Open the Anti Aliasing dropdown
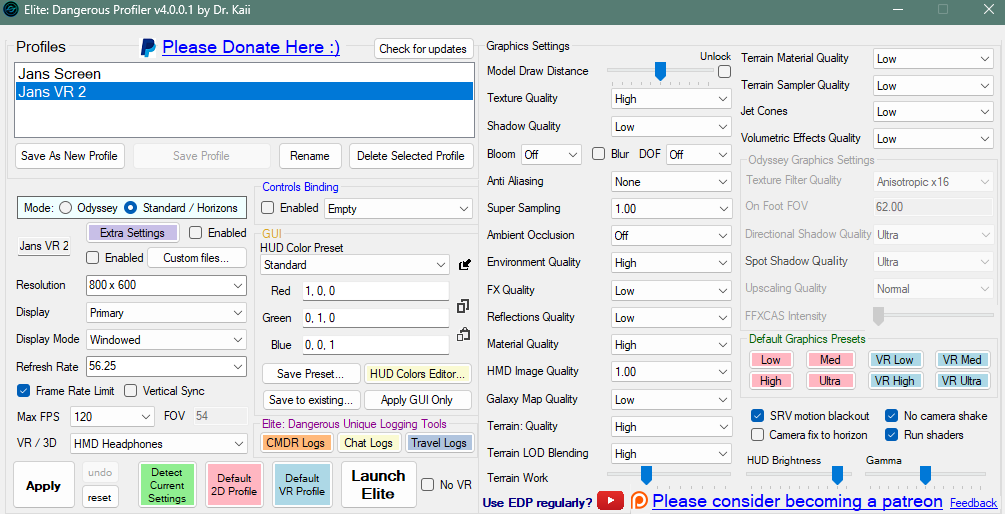 671,182
